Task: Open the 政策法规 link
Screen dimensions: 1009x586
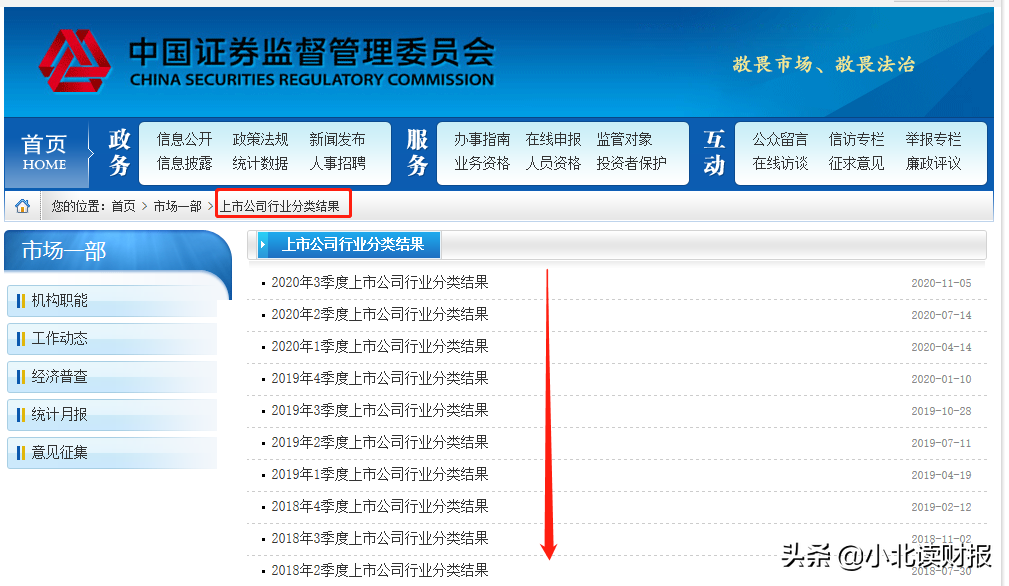Action: (x=261, y=140)
